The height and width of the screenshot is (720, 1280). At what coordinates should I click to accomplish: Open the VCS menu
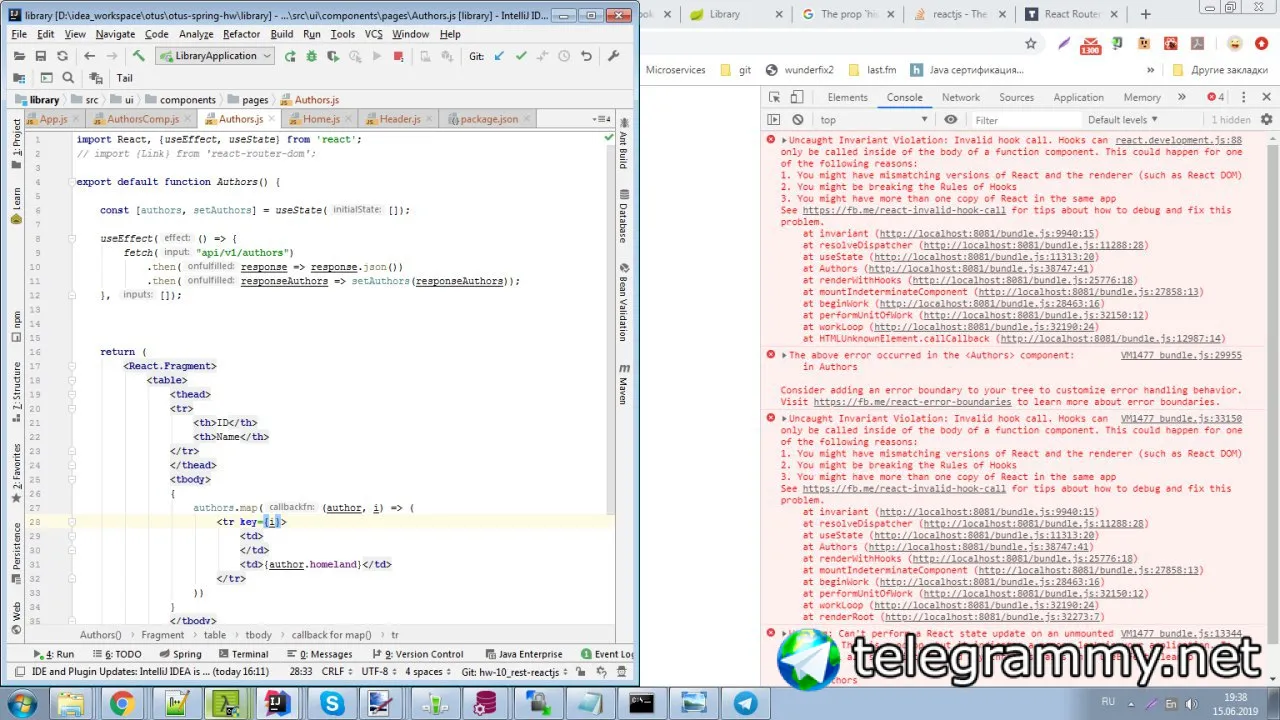(373, 34)
